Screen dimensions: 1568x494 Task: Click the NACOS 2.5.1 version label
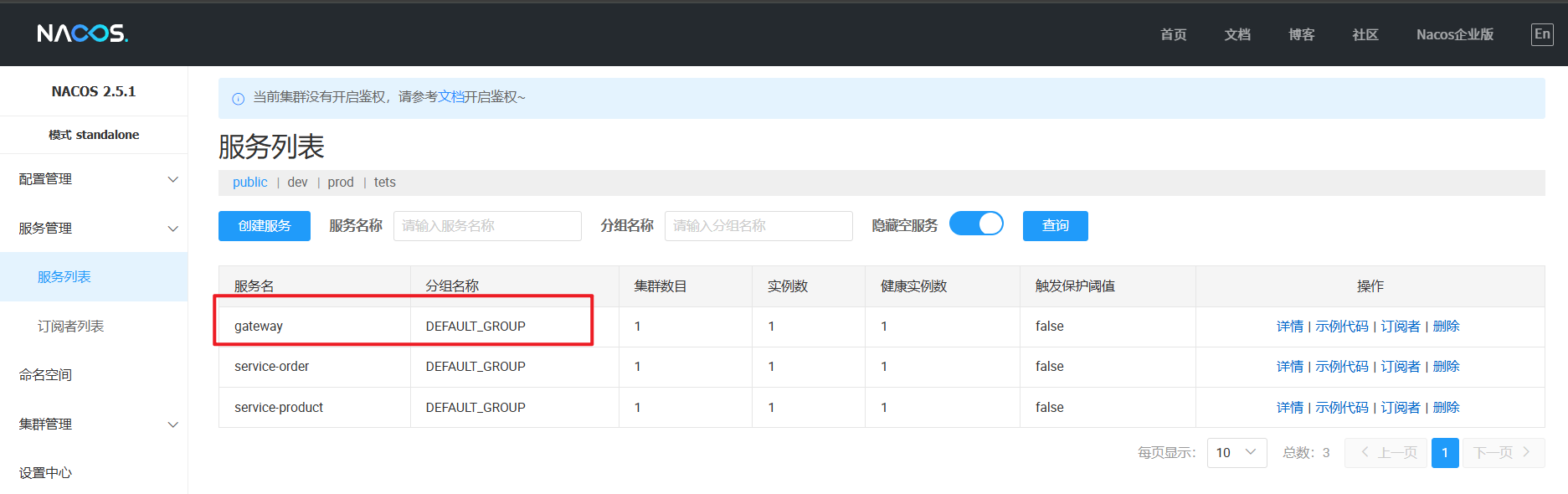point(94,91)
